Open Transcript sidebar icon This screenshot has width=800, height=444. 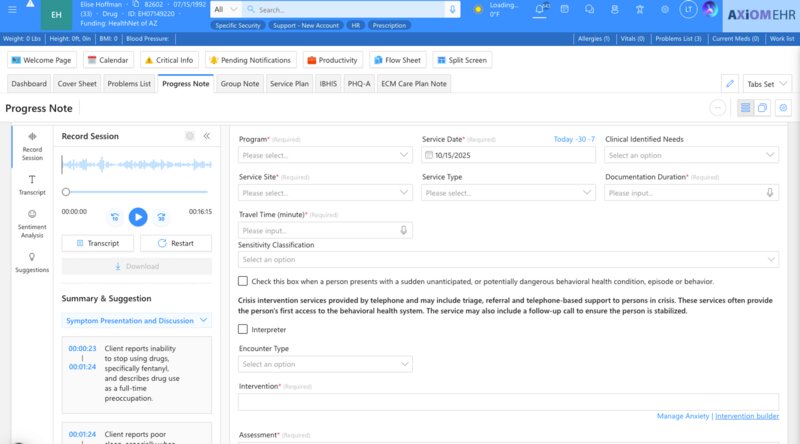point(32,185)
